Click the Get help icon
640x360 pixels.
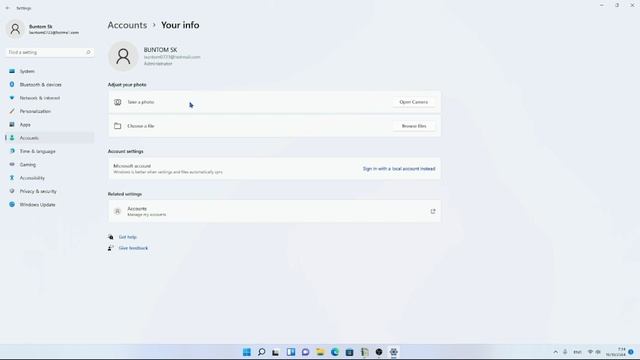111,237
